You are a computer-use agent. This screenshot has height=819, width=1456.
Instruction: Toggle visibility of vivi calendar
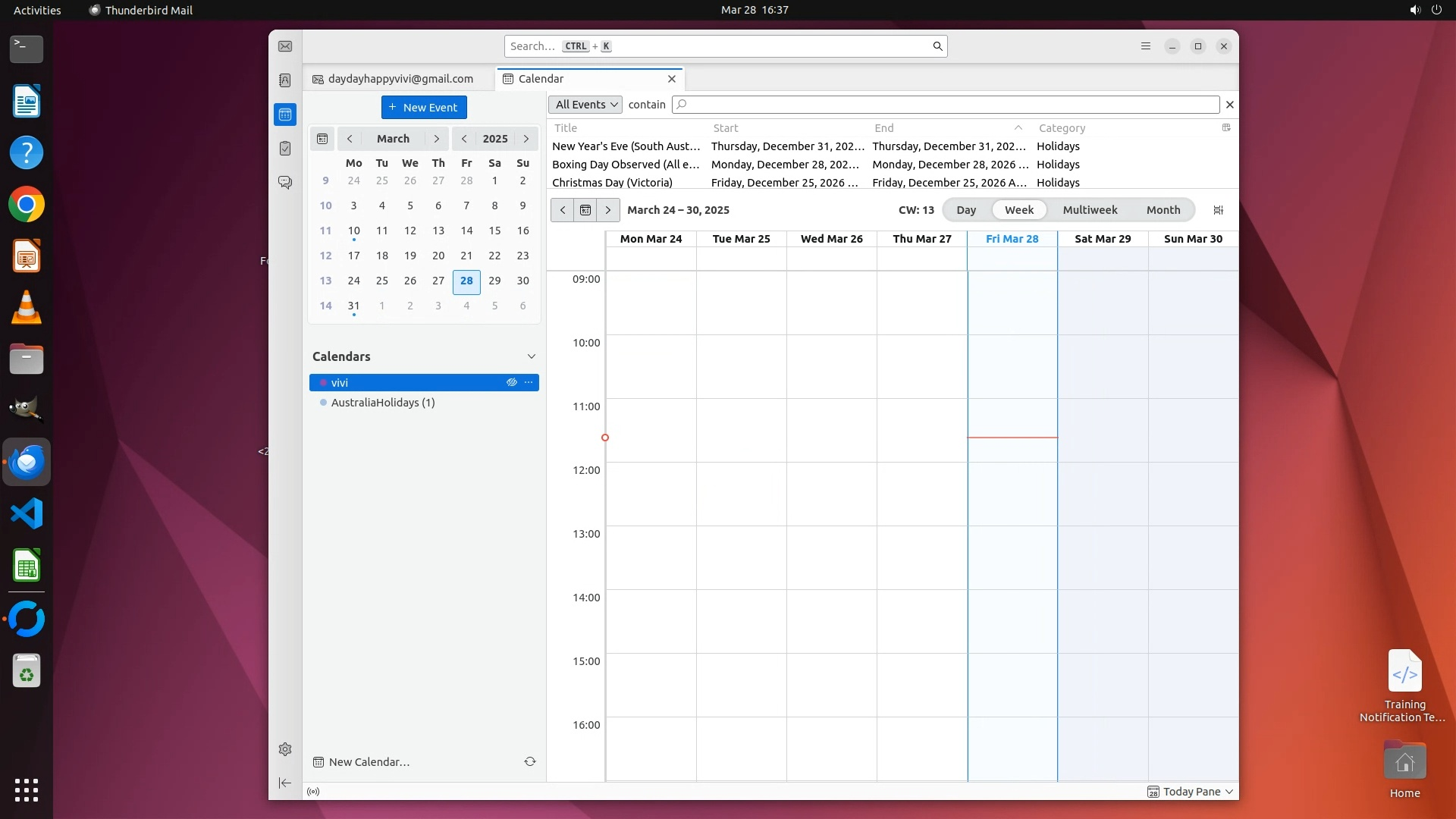512,382
